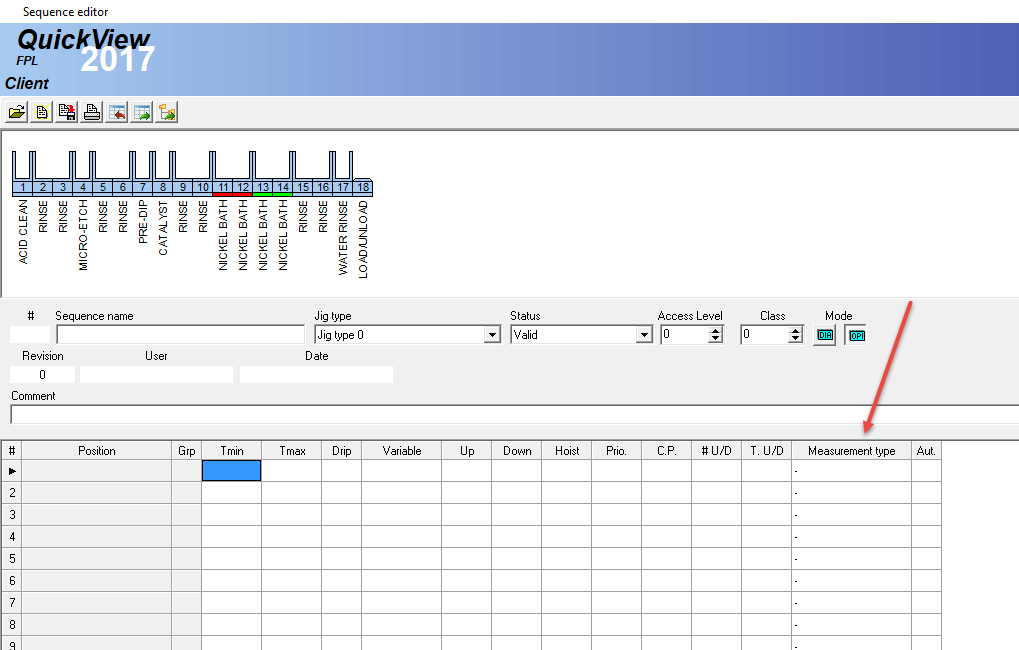1019x650 pixels.
Task: Click the LOAD/UNLOAD station 18
Action: click(x=362, y=187)
